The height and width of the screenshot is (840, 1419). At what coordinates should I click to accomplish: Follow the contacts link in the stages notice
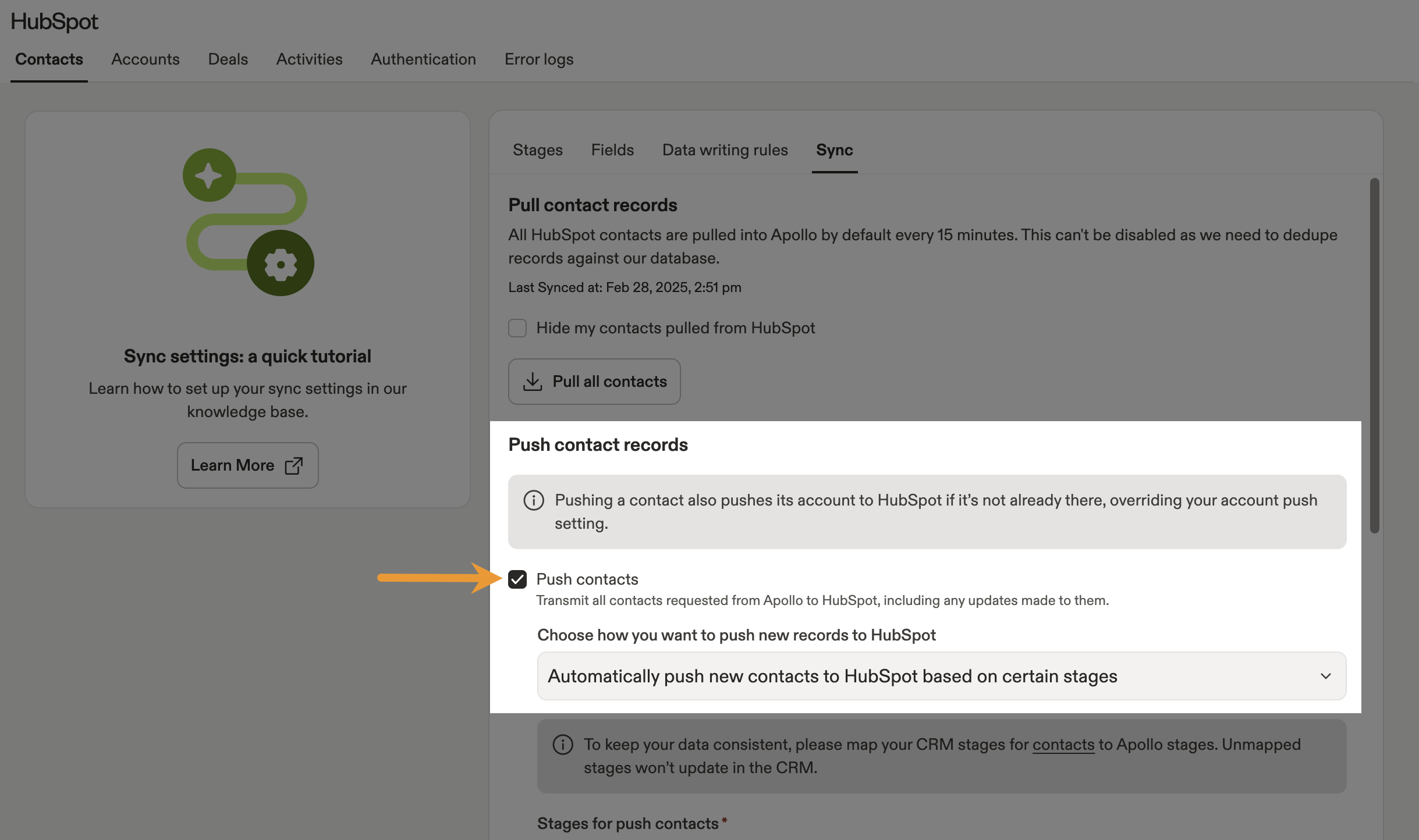point(1063,745)
